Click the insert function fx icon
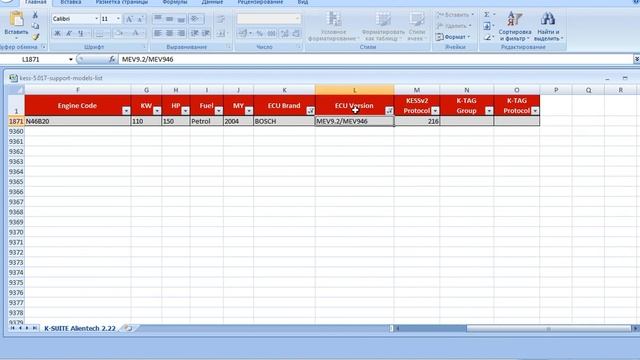 (112, 59)
